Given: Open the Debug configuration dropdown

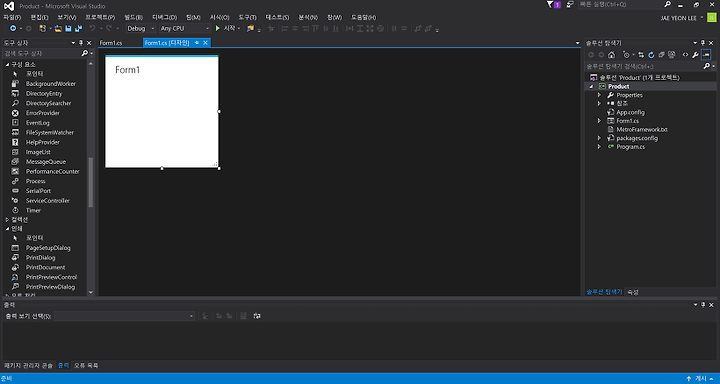Looking at the screenshot, I should (x=141, y=28).
